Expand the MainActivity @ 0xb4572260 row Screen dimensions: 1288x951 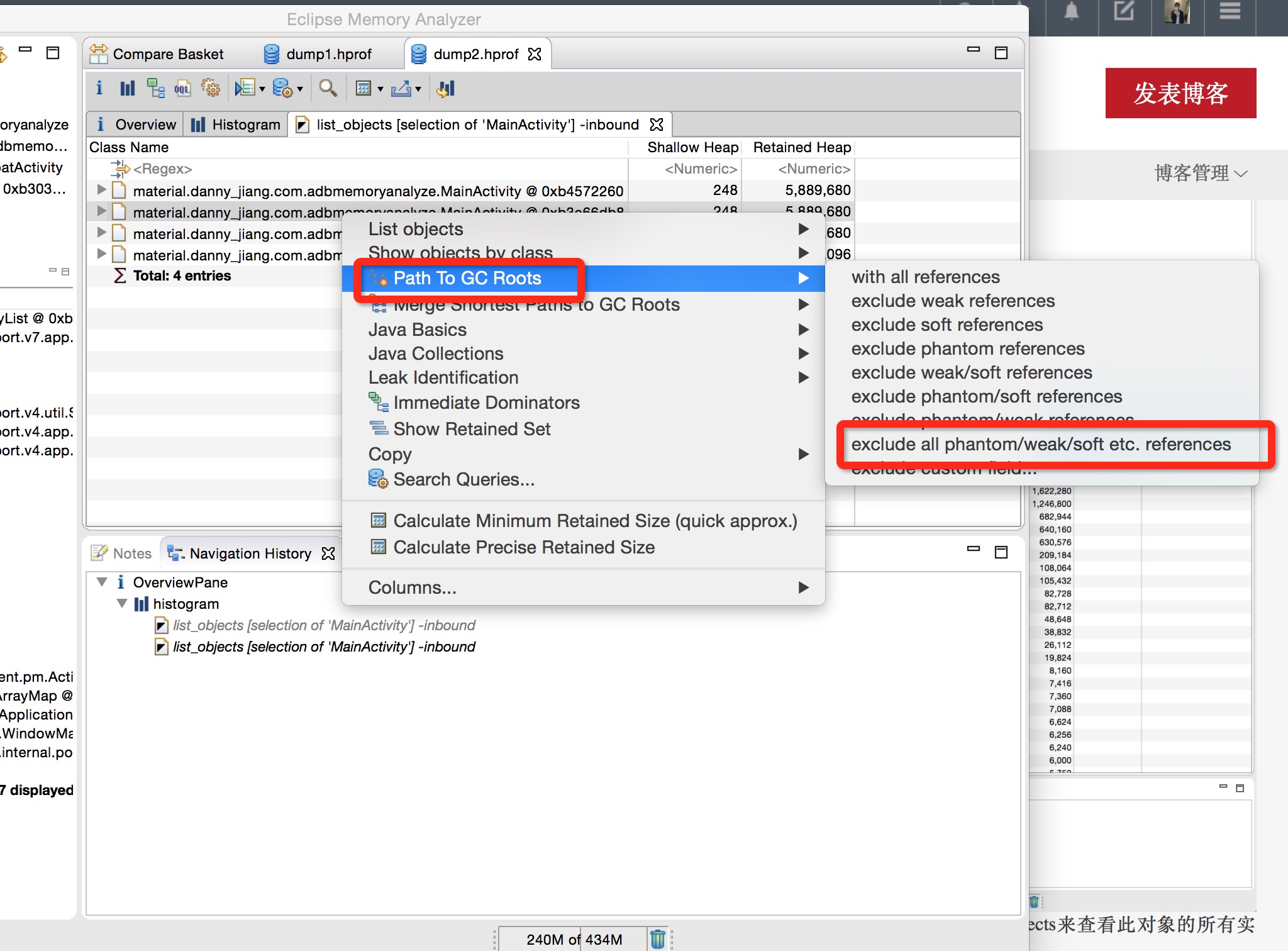tap(101, 189)
